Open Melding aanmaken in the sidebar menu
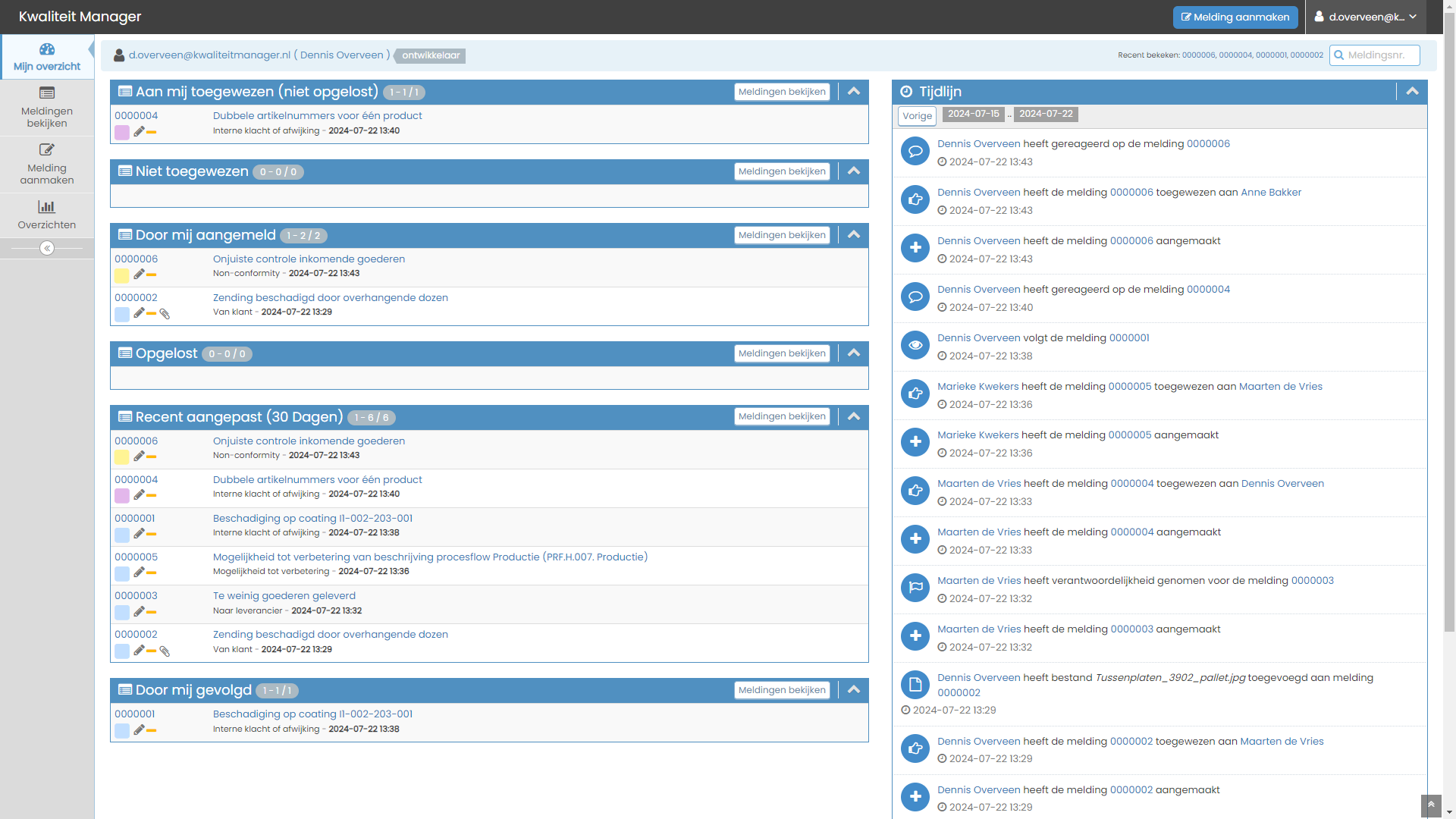Image resolution: width=1456 pixels, height=819 pixels. point(47,165)
